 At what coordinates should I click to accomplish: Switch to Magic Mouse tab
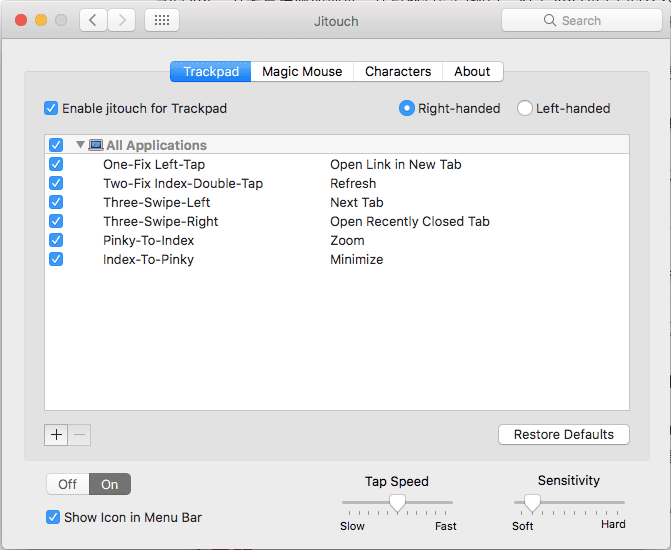point(302,71)
